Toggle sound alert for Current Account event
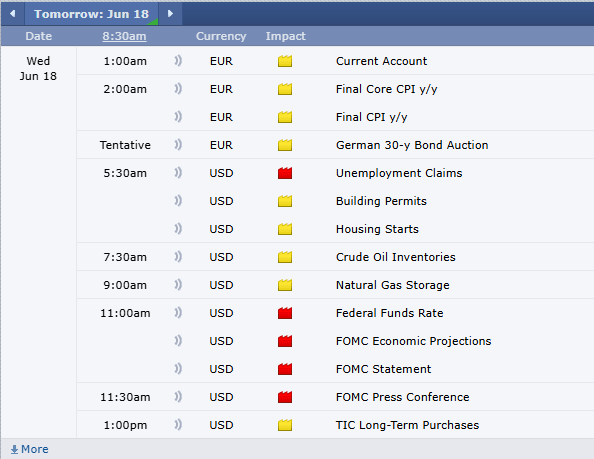This screenshot has width=594, height=459. tap(178, 61)
